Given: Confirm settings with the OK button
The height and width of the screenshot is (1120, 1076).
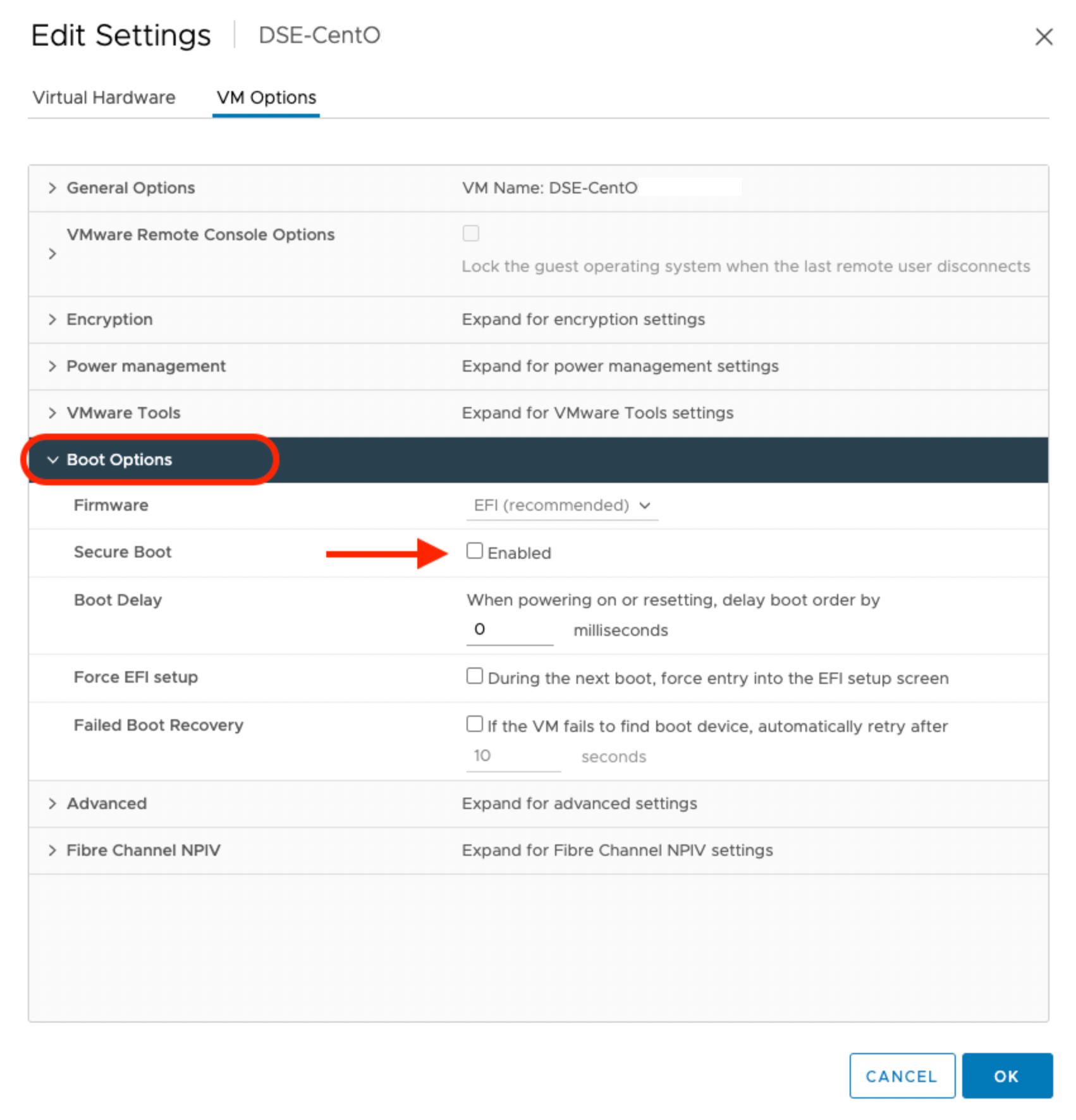Looking at the screenshot, I should click(x=1006, y=1076).
